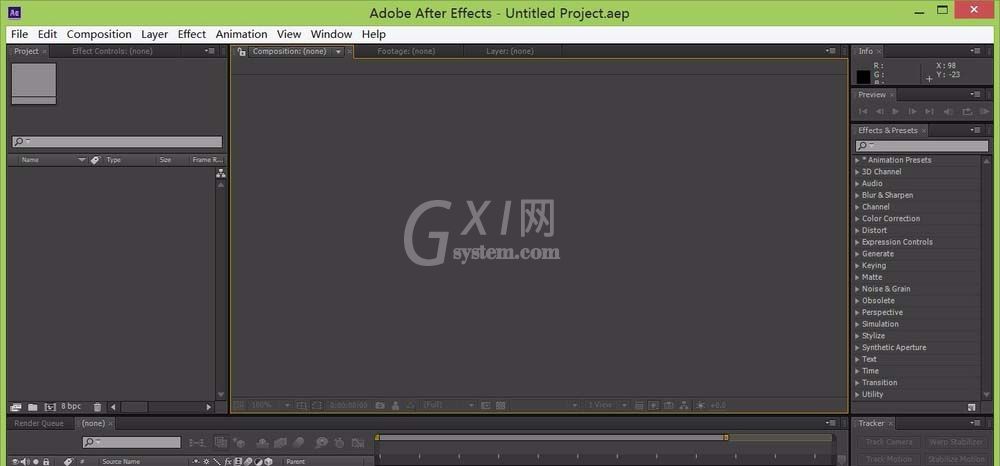Click Take Snapshot camera icon
The height and width of the screenshot is (466, 1000).
[379, 405]
